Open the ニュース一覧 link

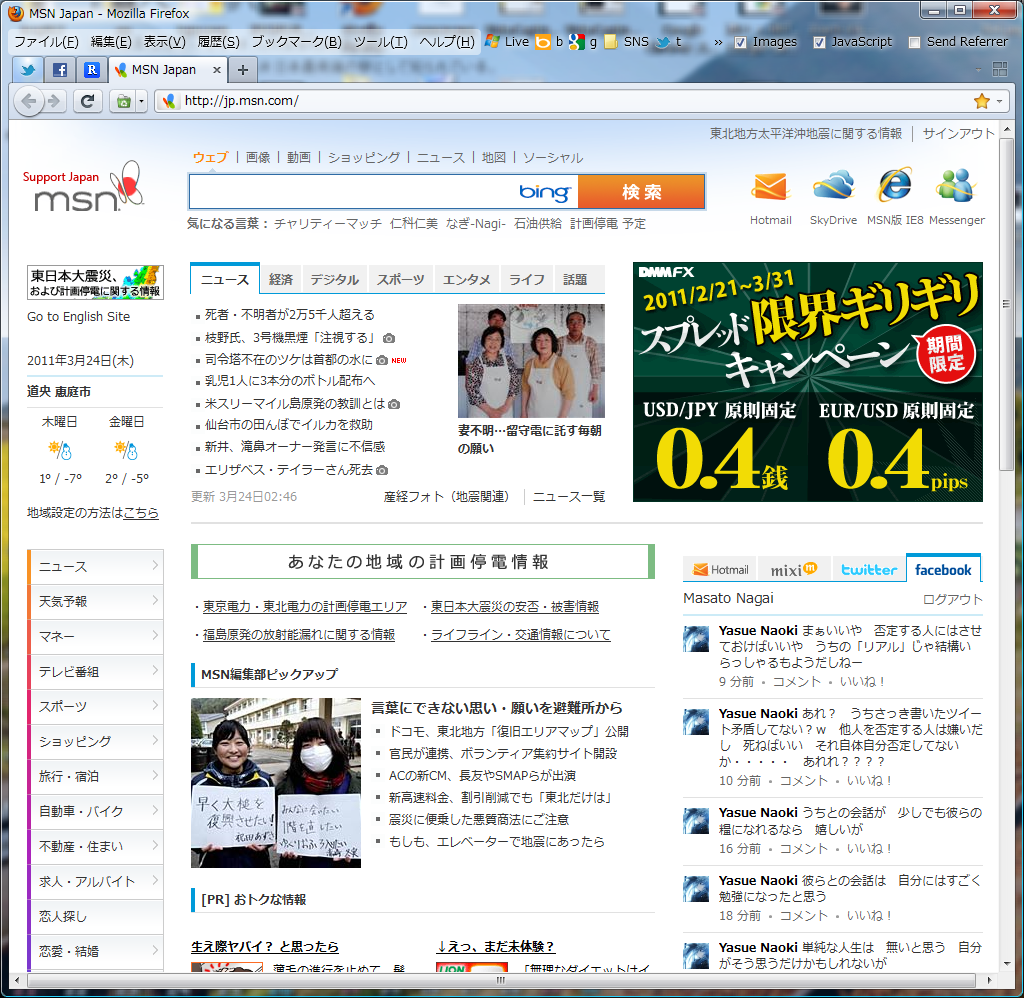569,497
